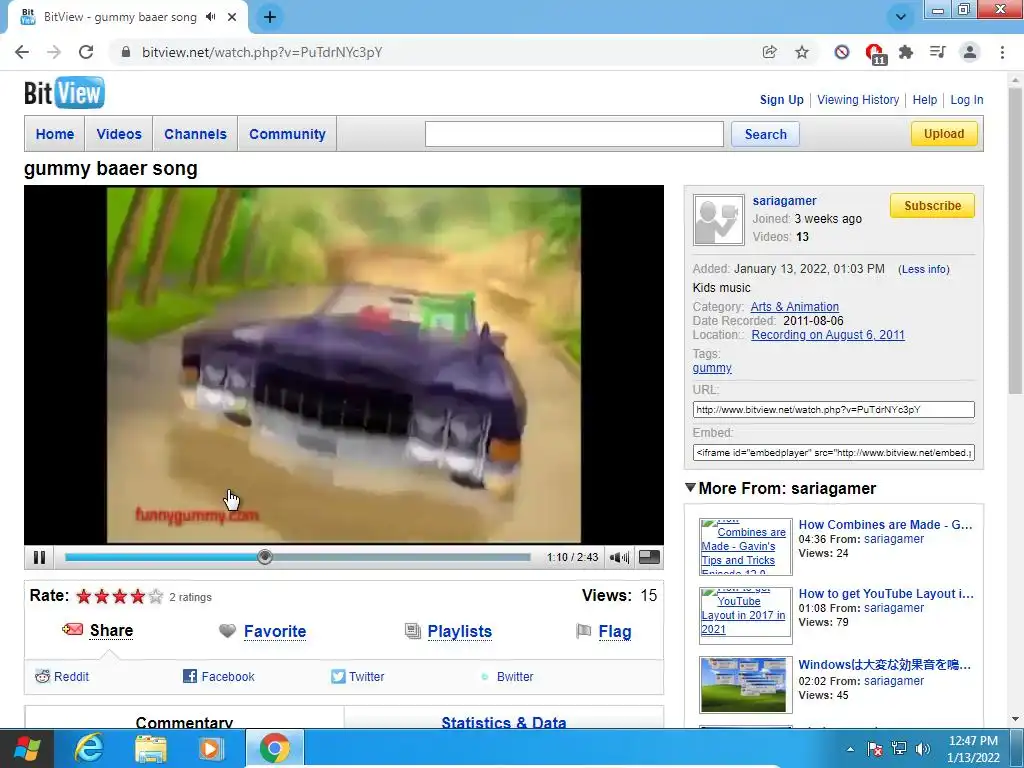Collapse the More From: sariagamer section
Image resolution: width=1024 pixels, height=768 pixels.
point(690,488)
